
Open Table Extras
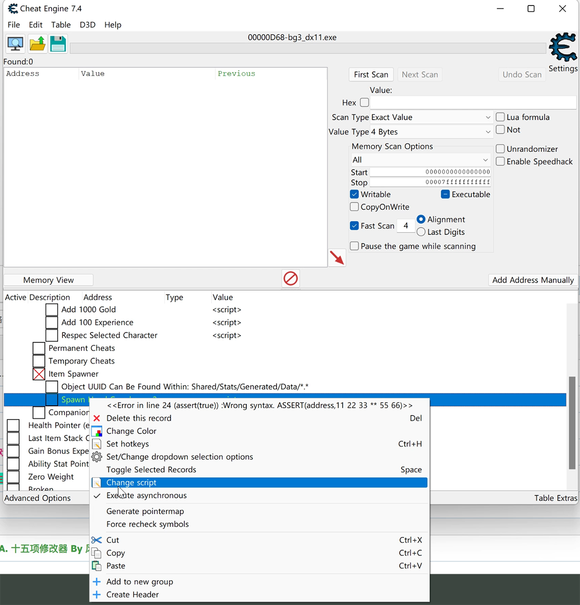click(x=556, y=498)
